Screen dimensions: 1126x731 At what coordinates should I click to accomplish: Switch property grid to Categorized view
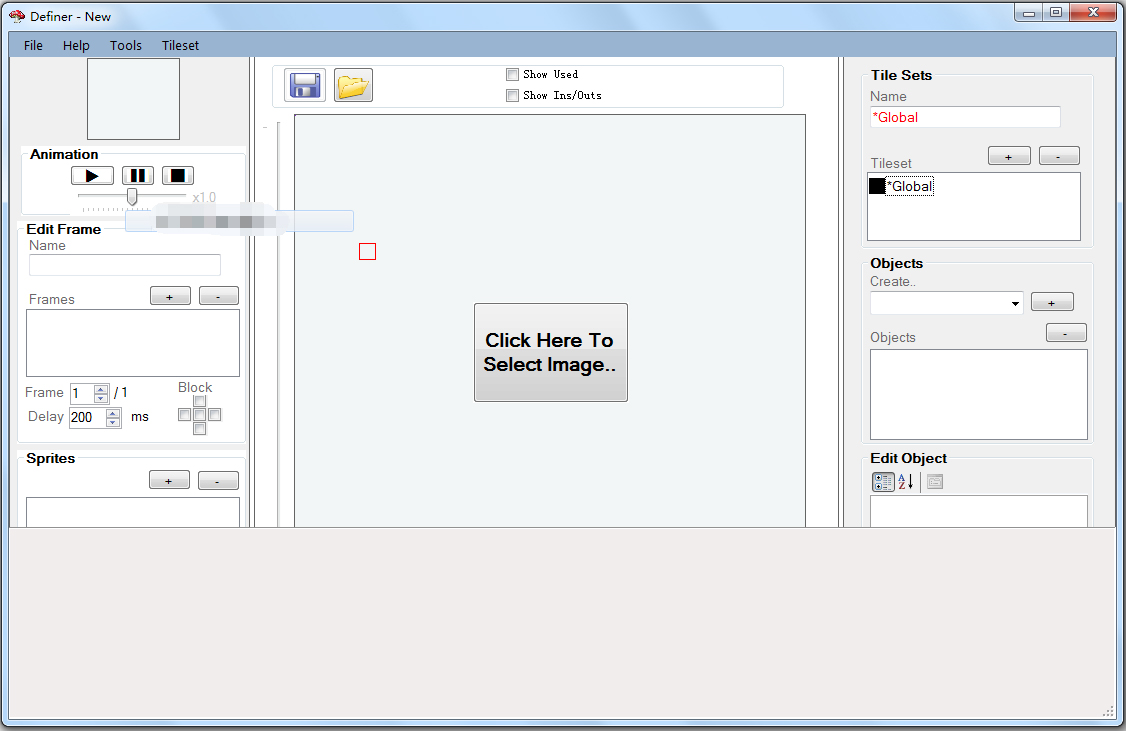pyautogui.click(x=883, y=482)
